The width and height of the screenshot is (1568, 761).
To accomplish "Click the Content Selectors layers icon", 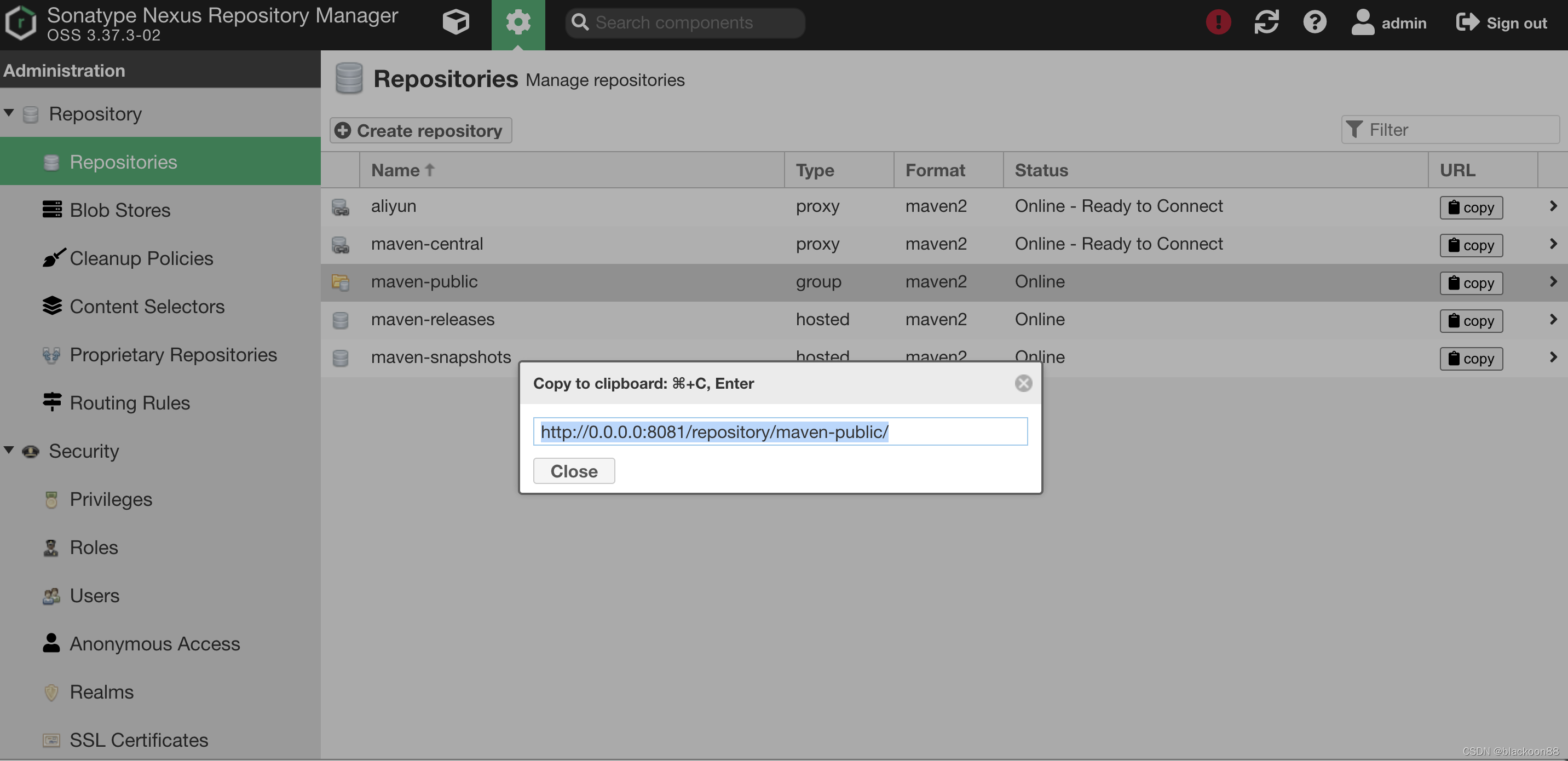I will [52, 305].
